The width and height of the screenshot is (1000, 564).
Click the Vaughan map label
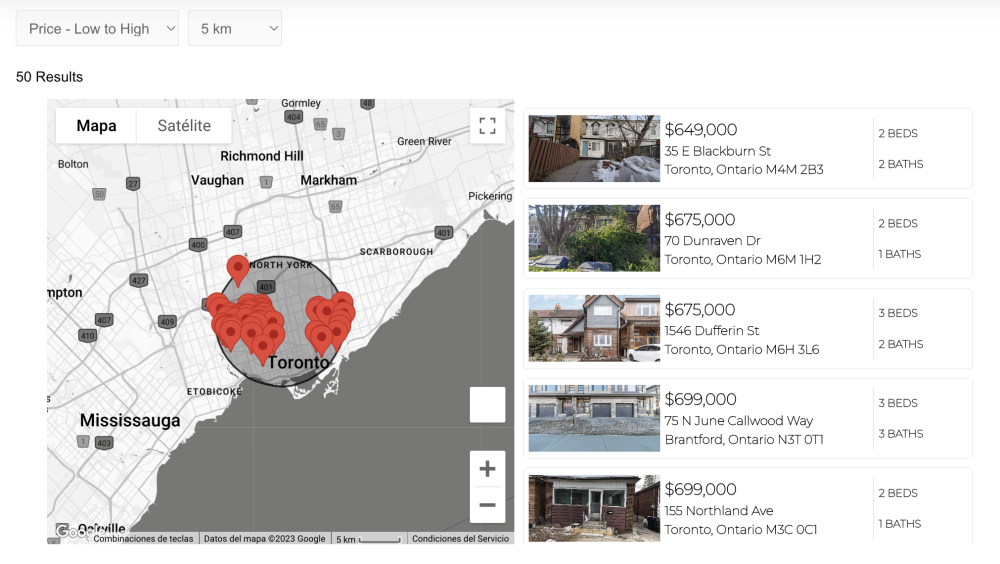(217, 181)
